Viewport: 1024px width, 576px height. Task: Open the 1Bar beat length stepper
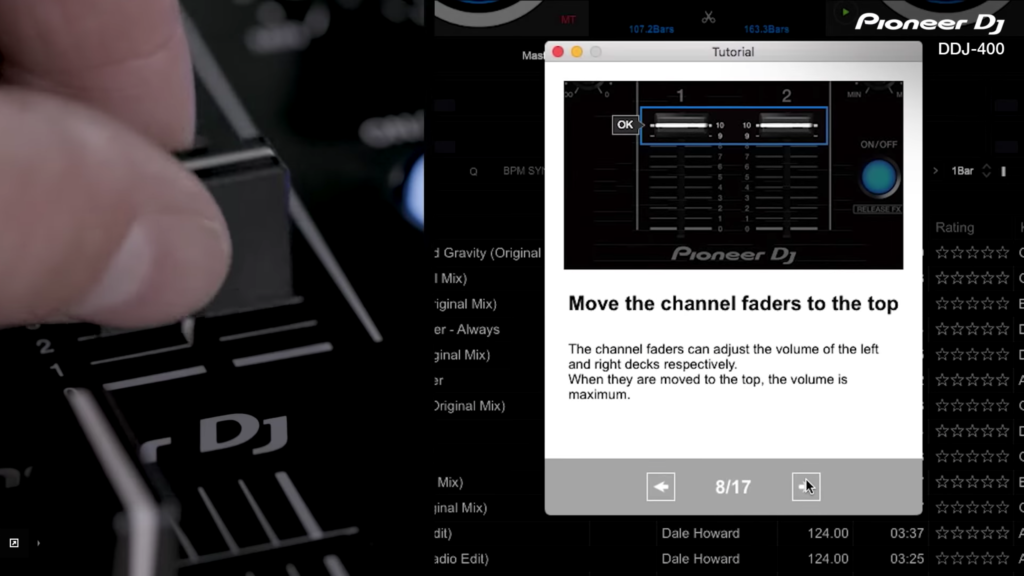click(x=986, y=171)
